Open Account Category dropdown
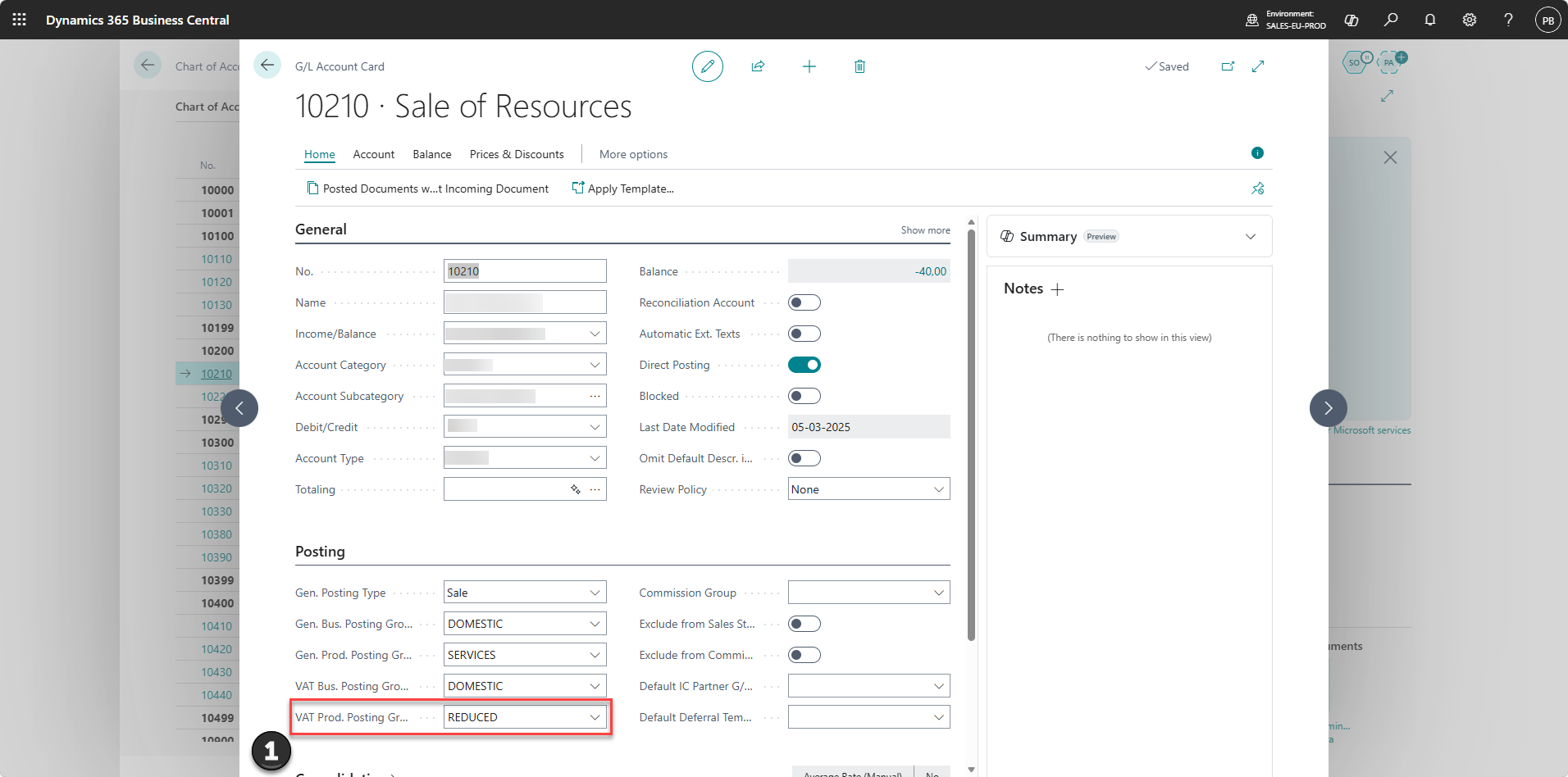1568x777 pixels. (x=595, y=365)
